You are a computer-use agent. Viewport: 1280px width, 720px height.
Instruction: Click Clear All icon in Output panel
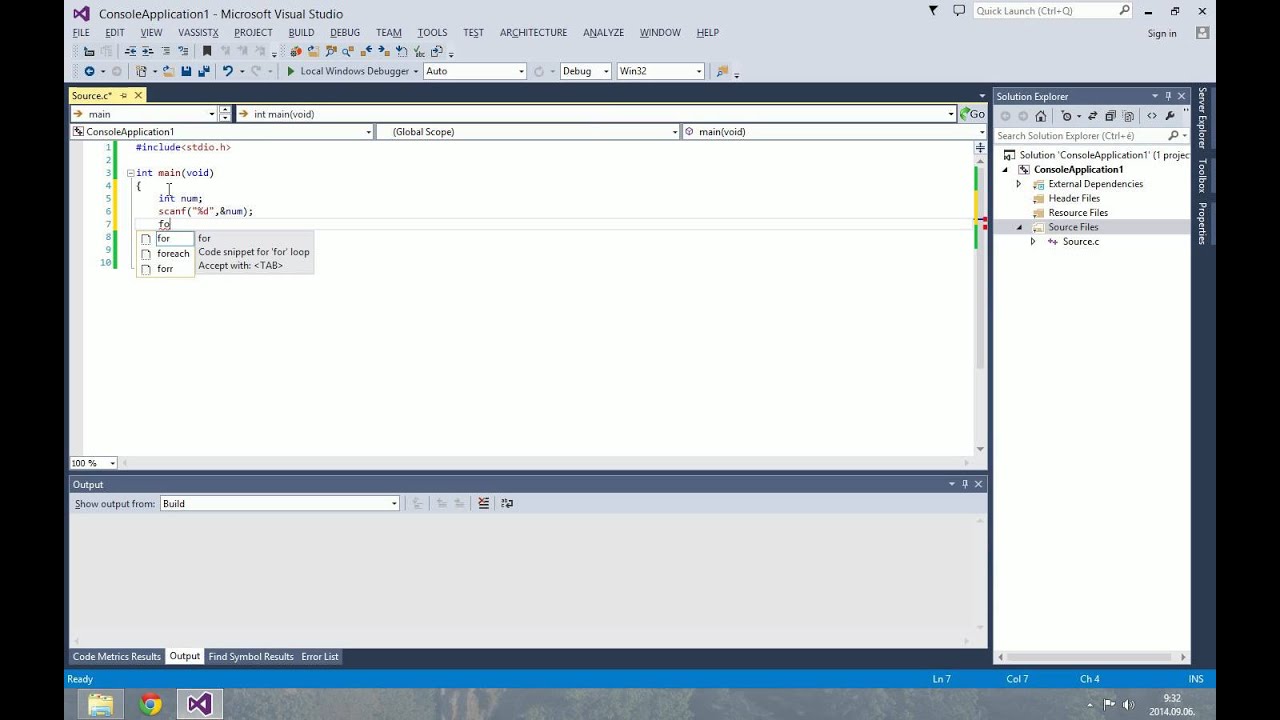(484, 503)
